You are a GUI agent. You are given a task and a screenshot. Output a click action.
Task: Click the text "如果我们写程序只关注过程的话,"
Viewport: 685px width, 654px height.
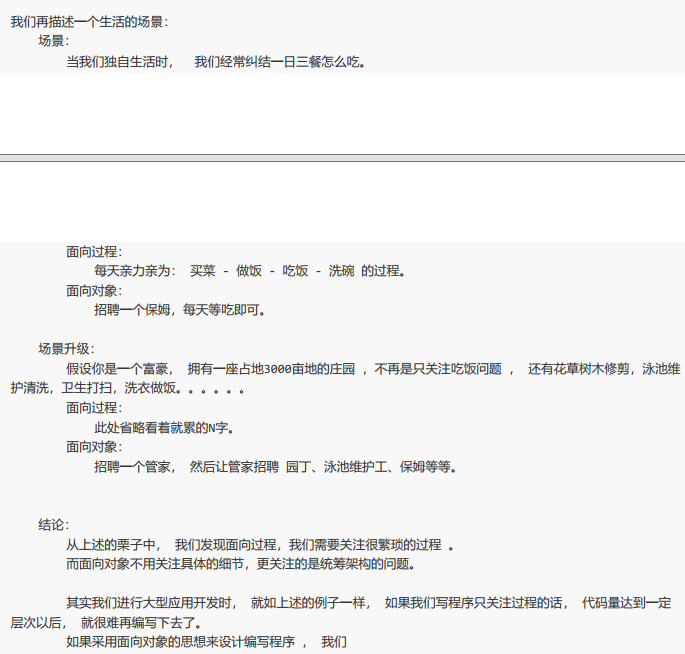coord(476,603)
